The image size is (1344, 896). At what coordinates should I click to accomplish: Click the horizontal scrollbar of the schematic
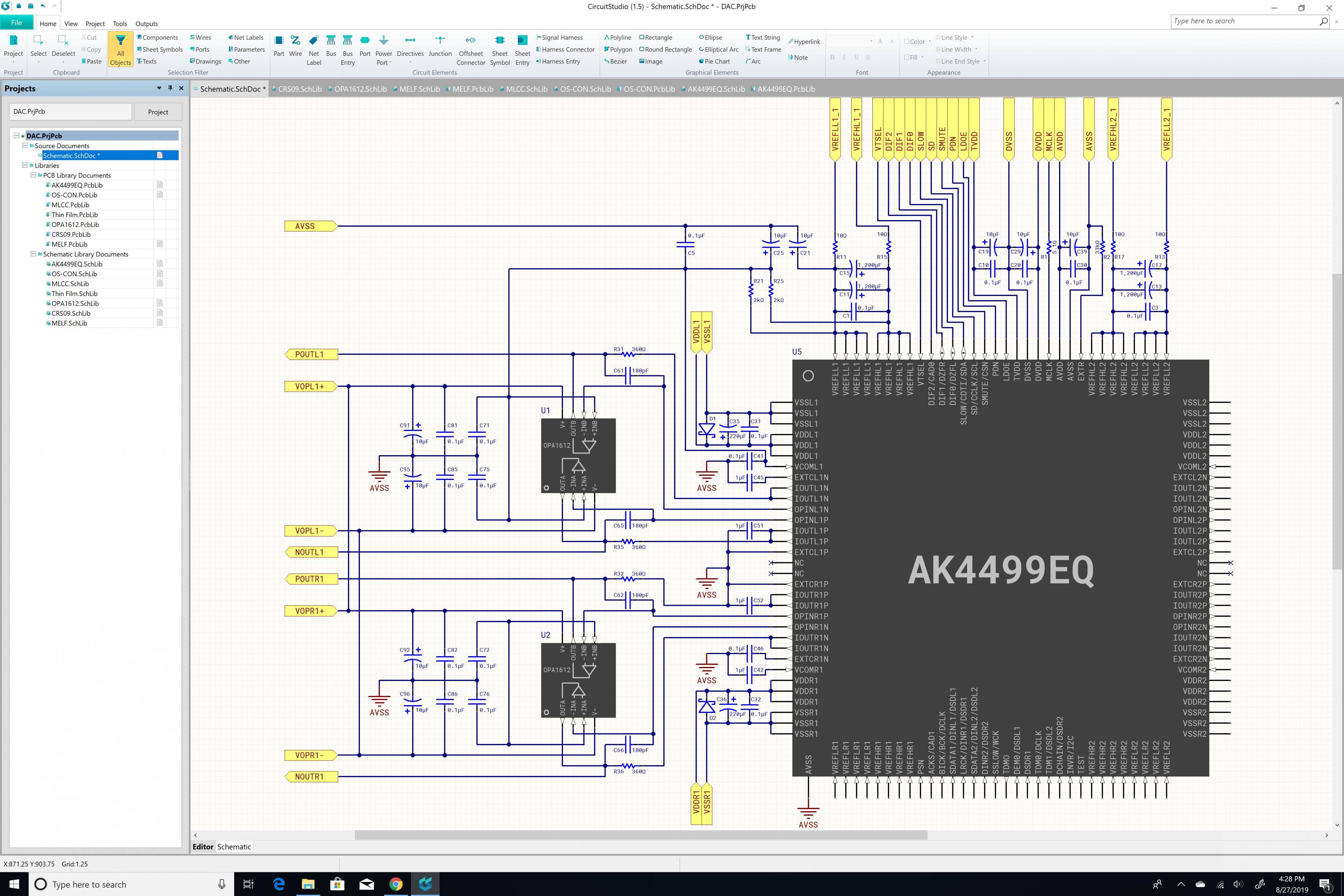tap(641, 835)
